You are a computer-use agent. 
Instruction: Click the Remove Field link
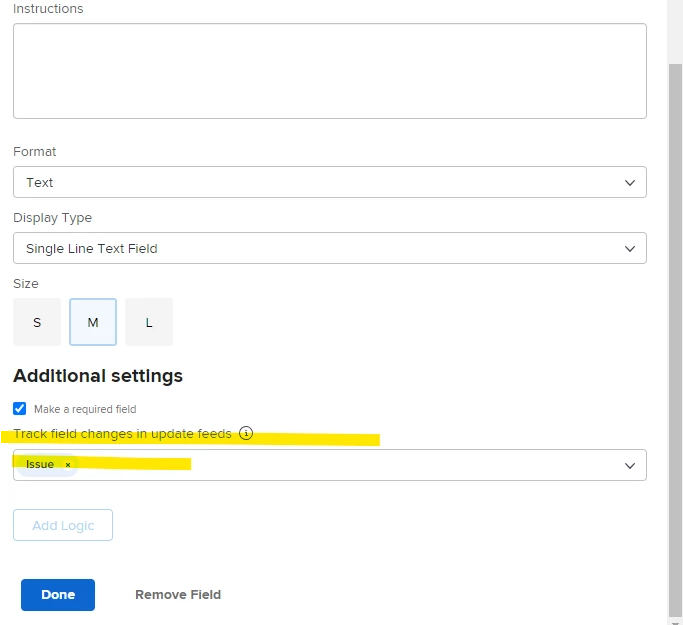coord(178,595)
